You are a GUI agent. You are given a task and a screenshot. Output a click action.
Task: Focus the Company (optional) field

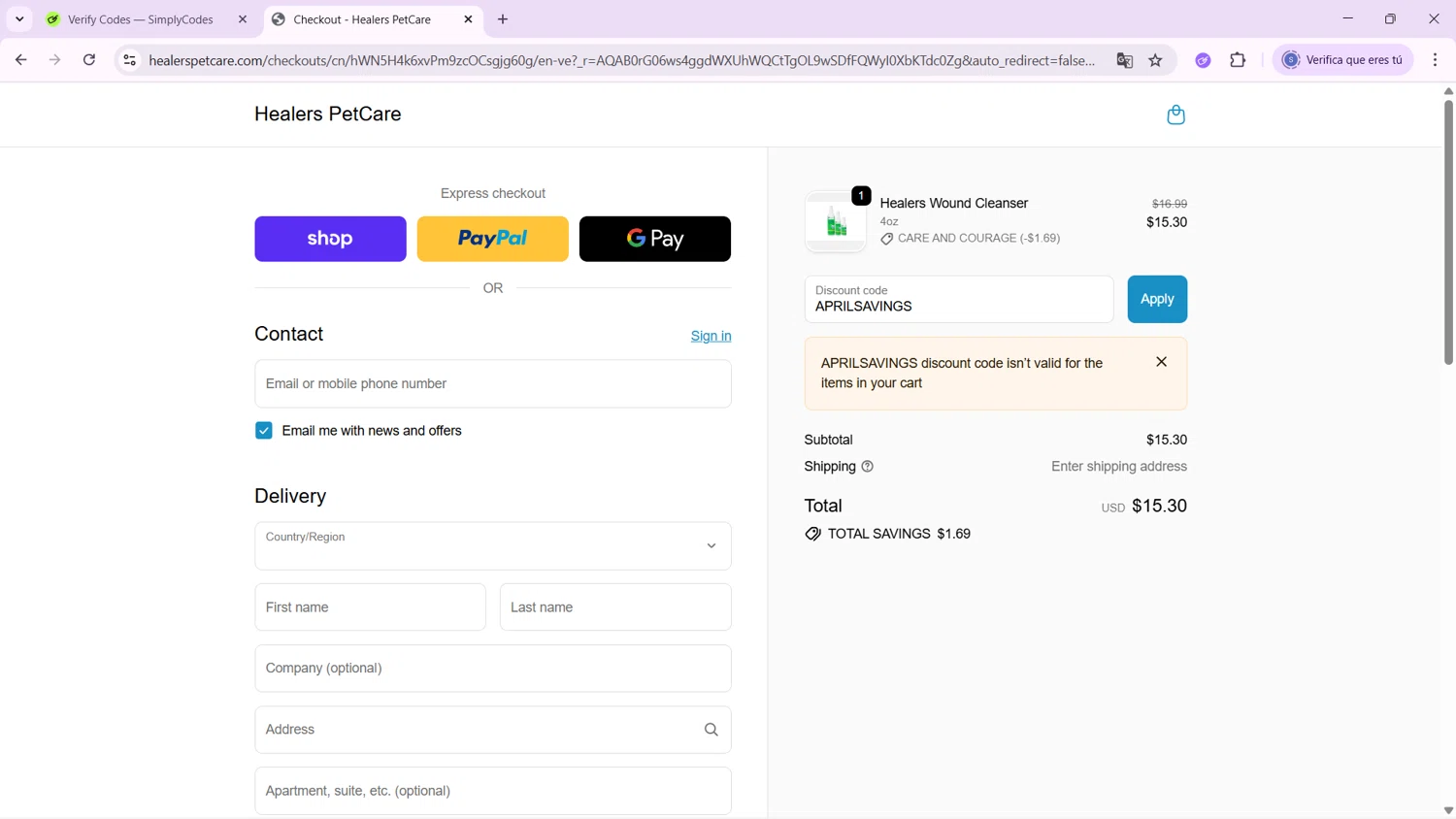(x=493, y=669)
